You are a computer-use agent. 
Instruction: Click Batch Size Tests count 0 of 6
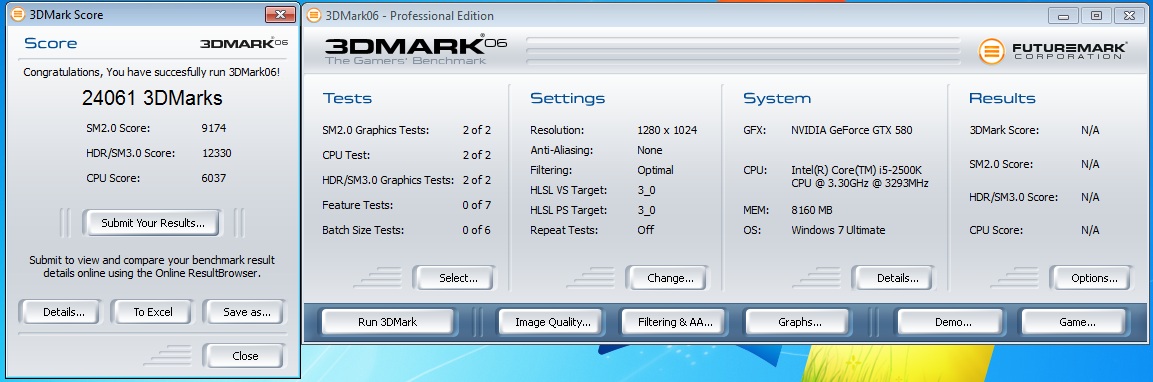click(476, 230)
